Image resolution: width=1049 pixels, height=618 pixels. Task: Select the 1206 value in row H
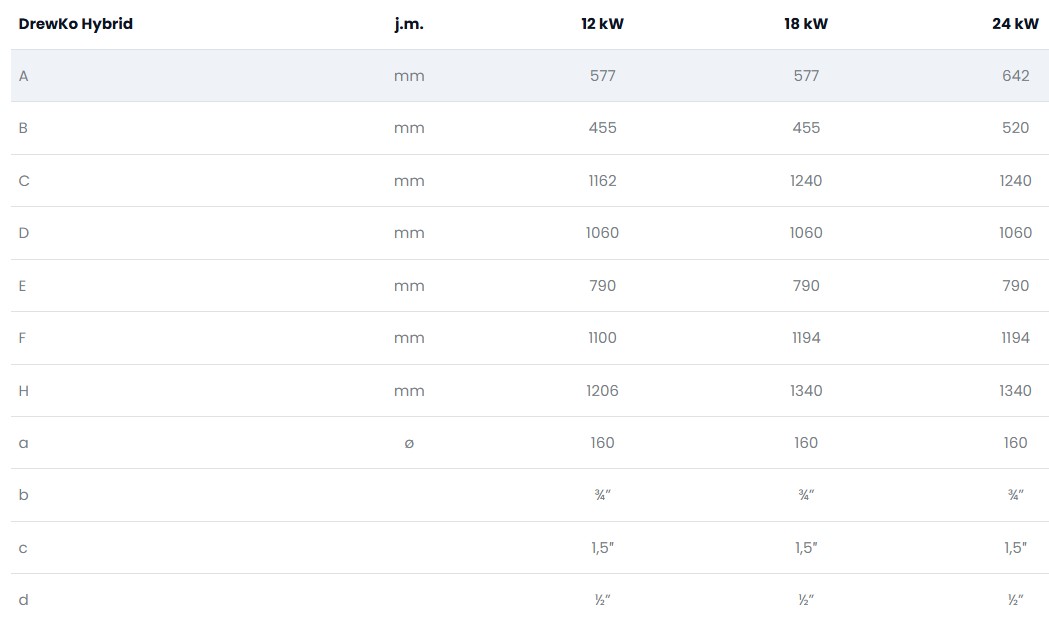tap(602, 391)
